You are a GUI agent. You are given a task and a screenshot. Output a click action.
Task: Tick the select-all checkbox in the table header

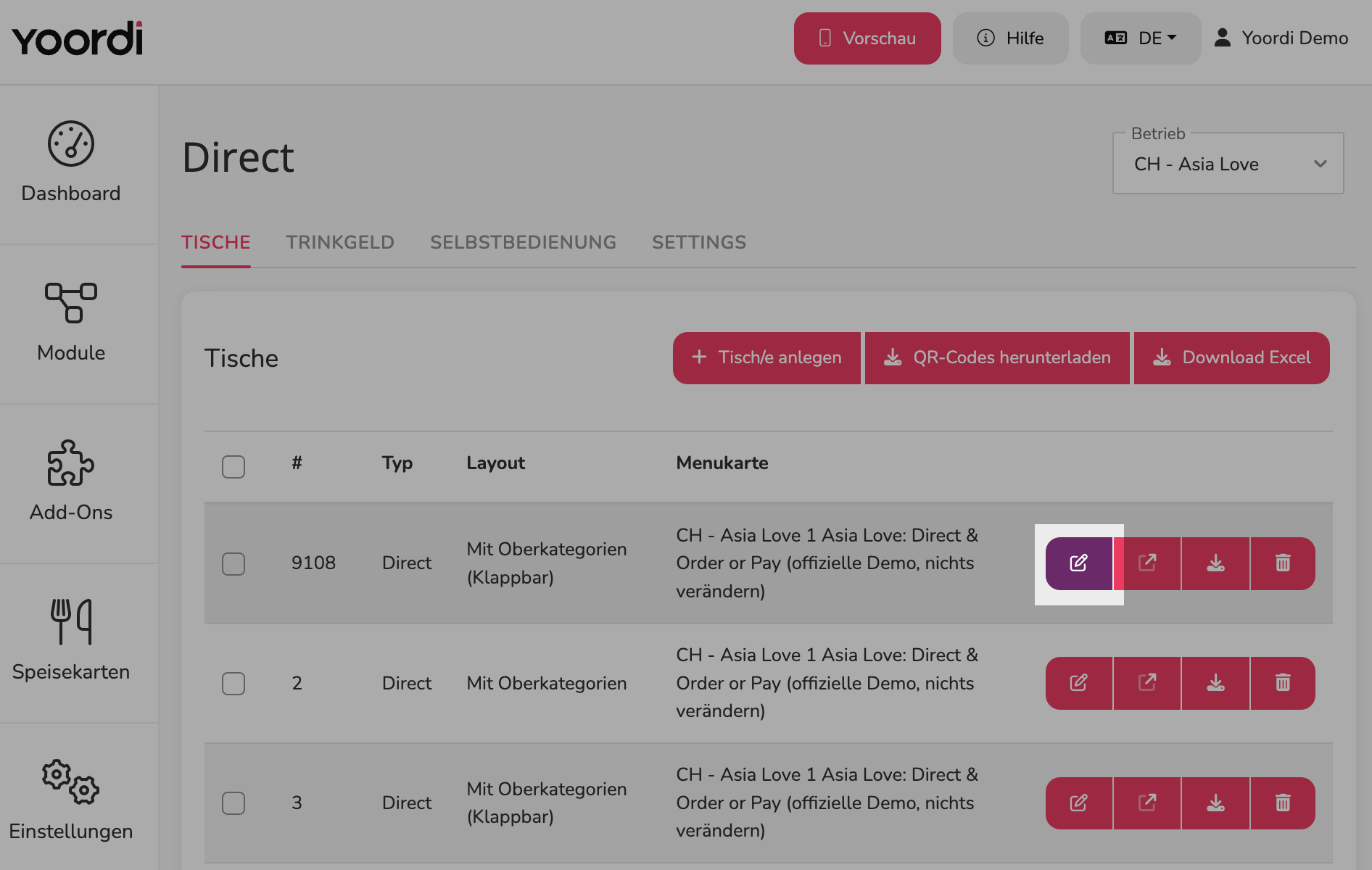tap(234, 467)
